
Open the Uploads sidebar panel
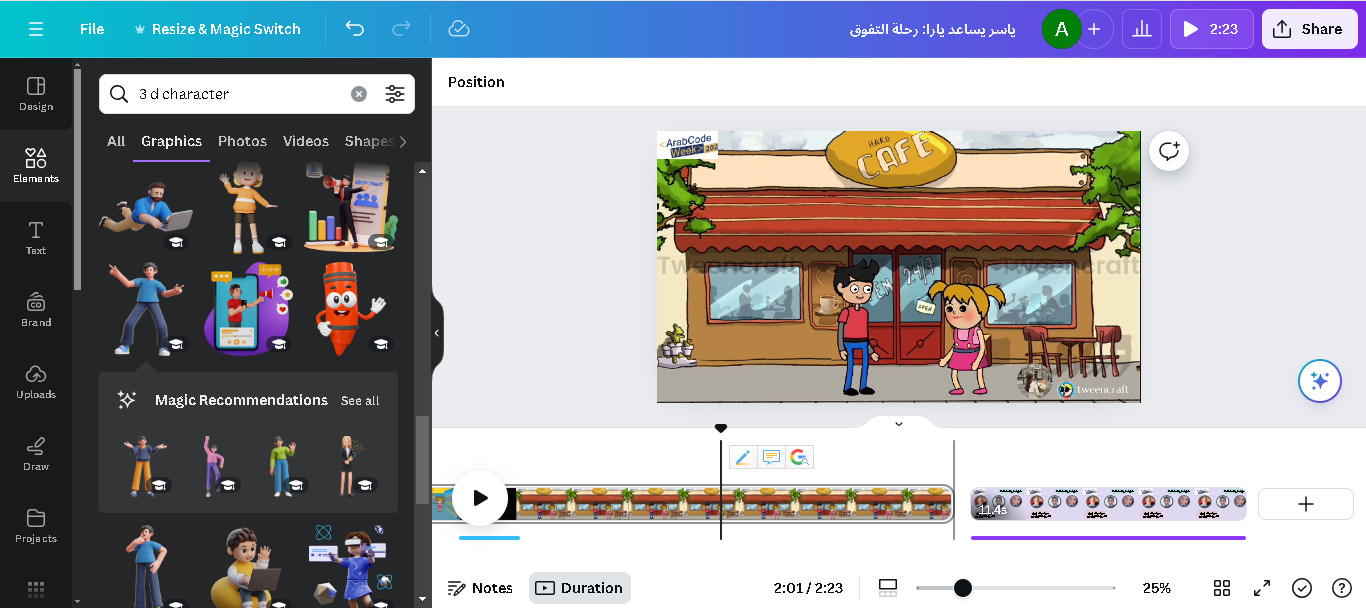(36, 382)
